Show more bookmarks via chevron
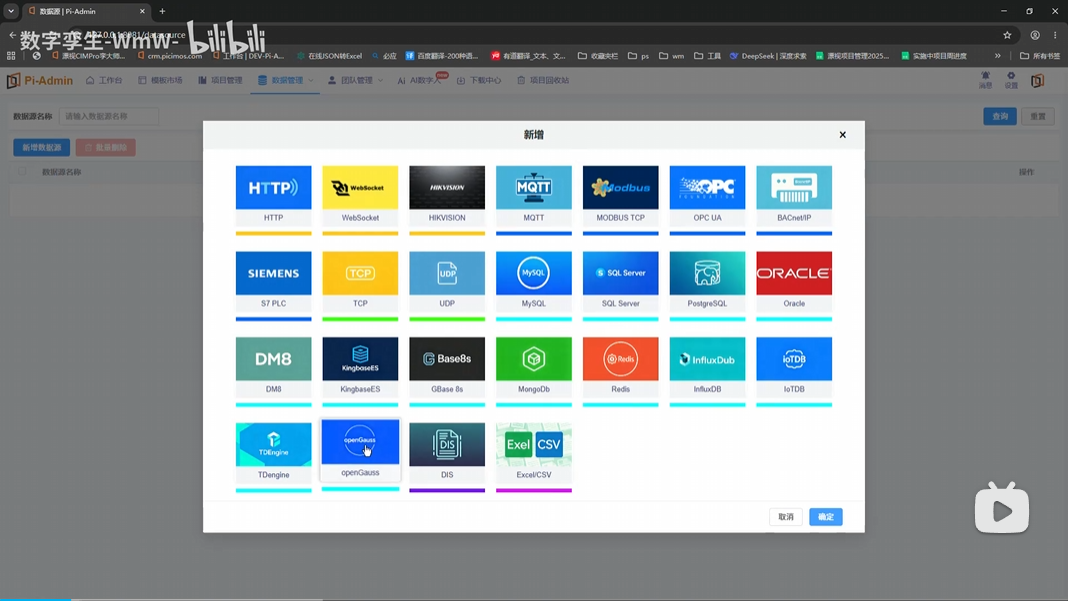The image size is (1068, 601). [998, 56]
